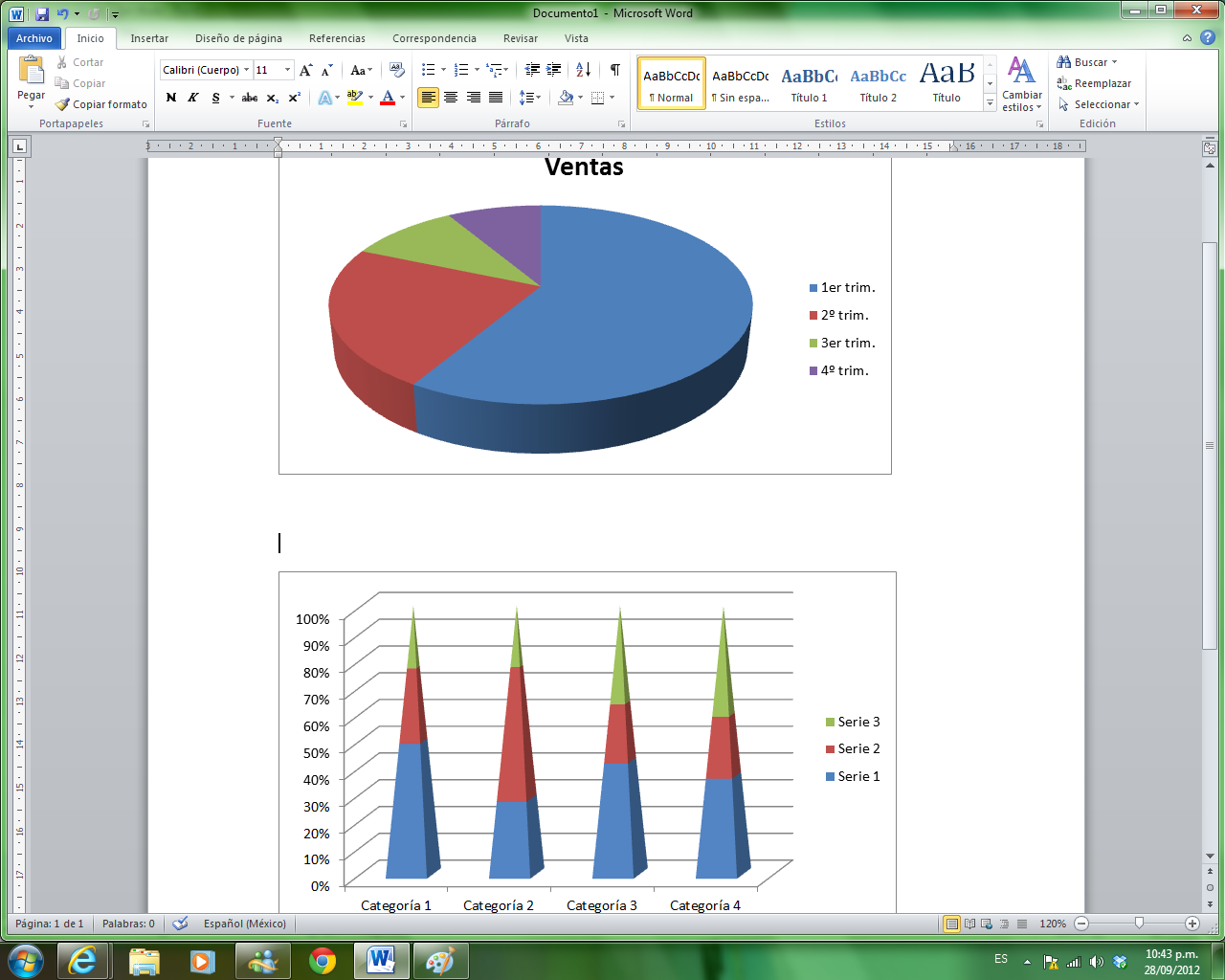Image resolution: width=1225 pixels, height=980 pixels.
Task: Open the line spacing dropdown
Action: pos(530,98)
